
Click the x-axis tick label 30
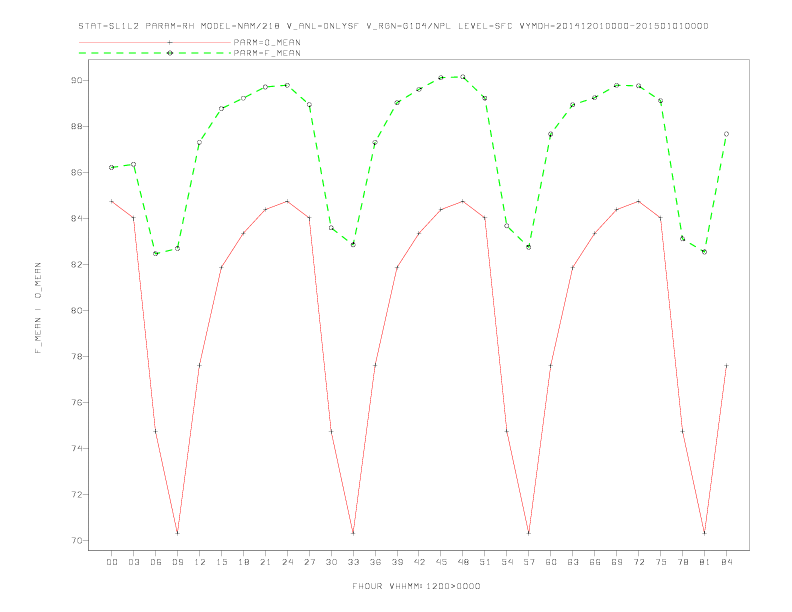331,562
